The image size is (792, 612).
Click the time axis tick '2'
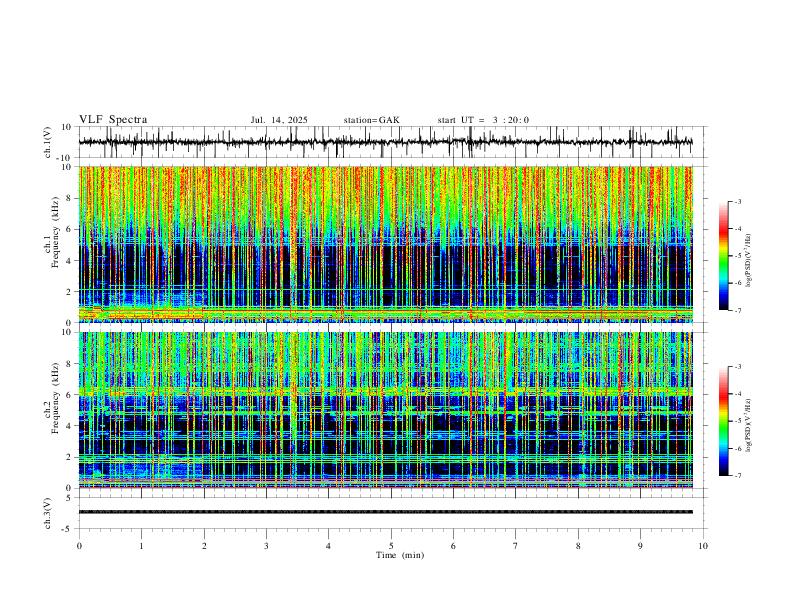click(204, 546)
